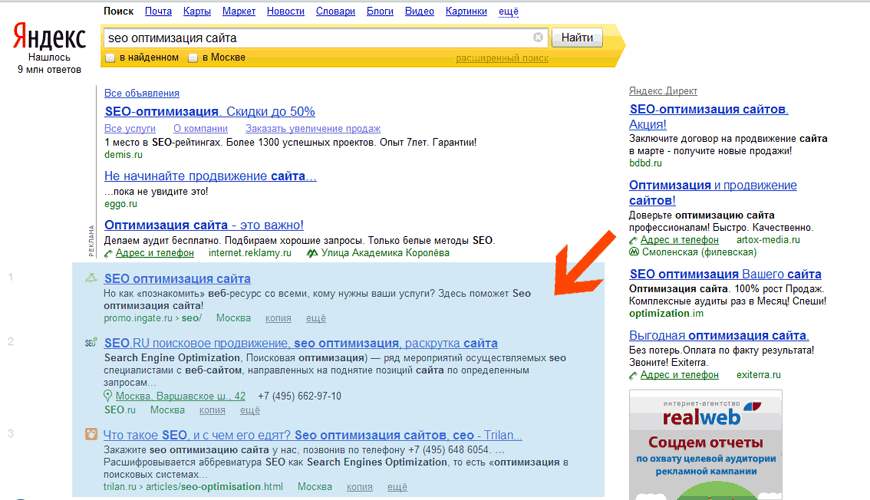Switch to the Новости service tab
The image size is (870, 500).
coord(286,11)
